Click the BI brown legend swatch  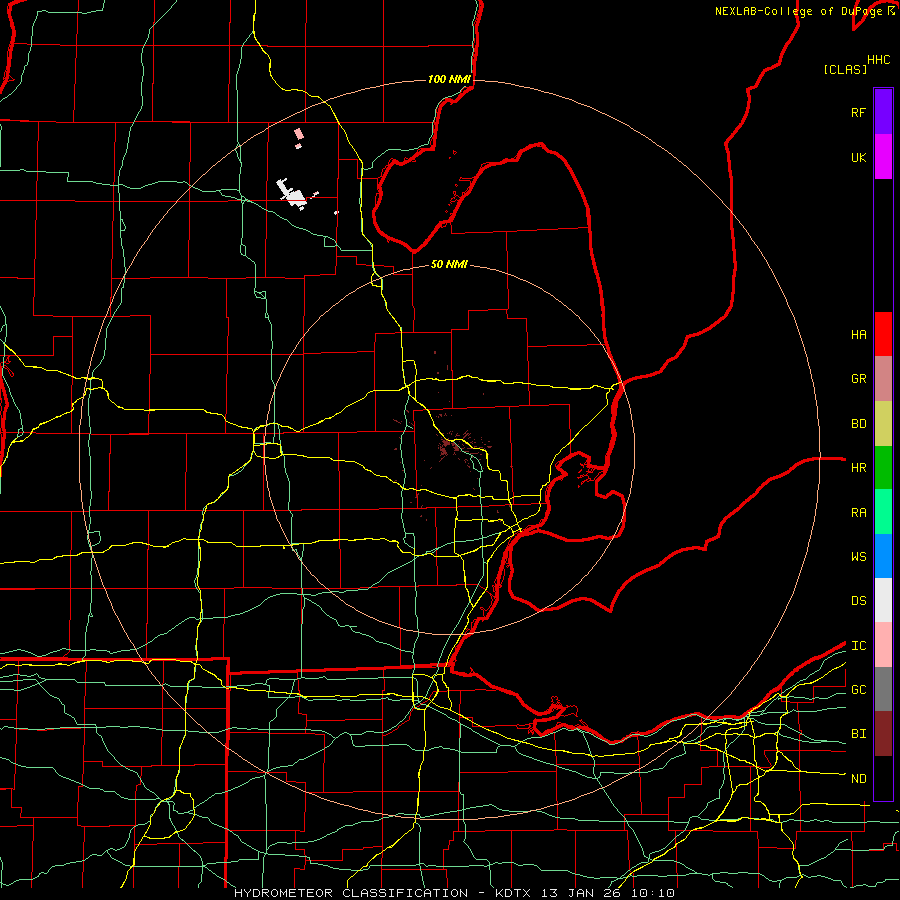click(x=883, y=734)
